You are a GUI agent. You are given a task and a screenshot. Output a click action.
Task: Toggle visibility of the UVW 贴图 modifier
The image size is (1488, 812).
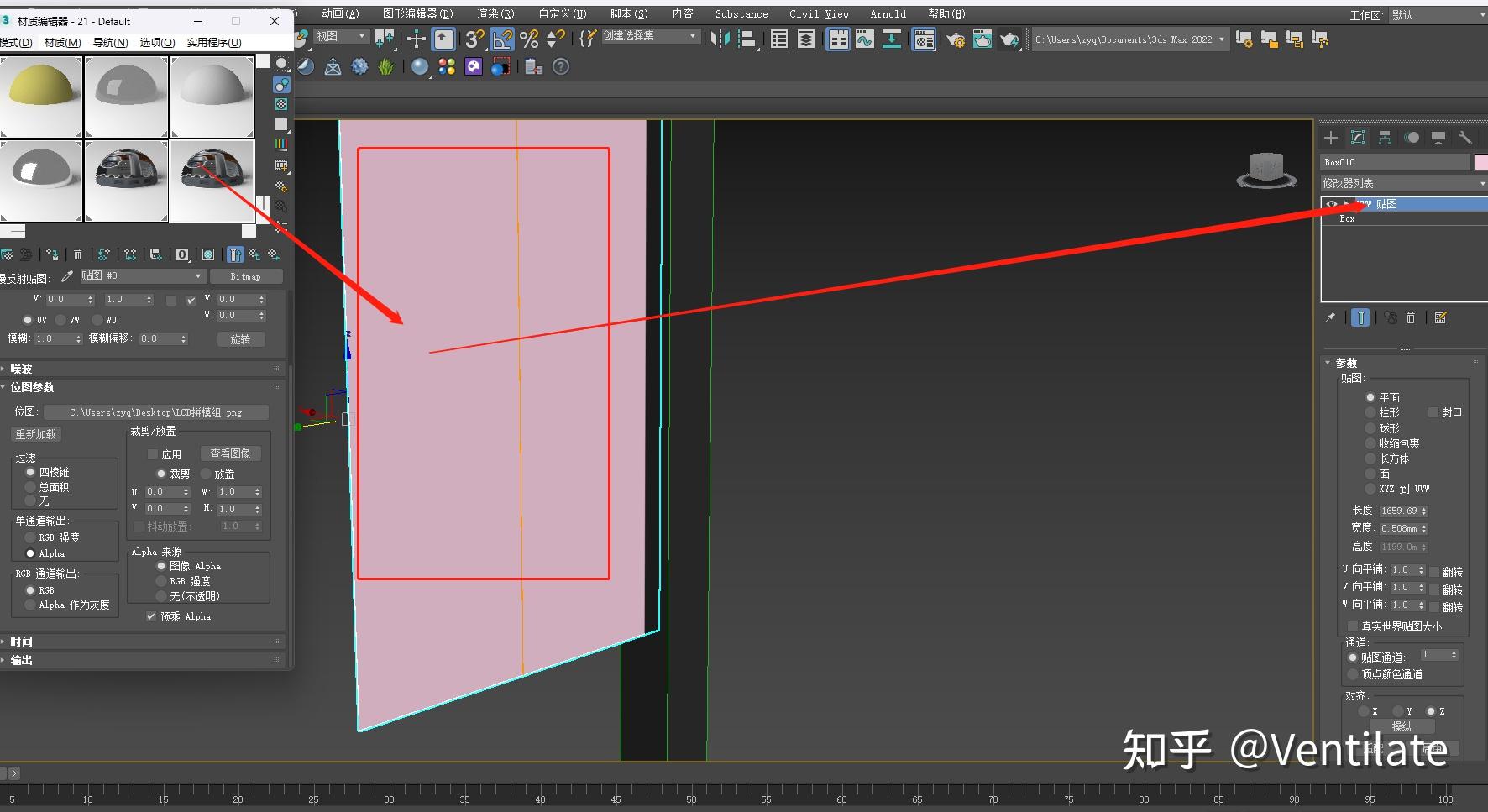(1332, 204)
